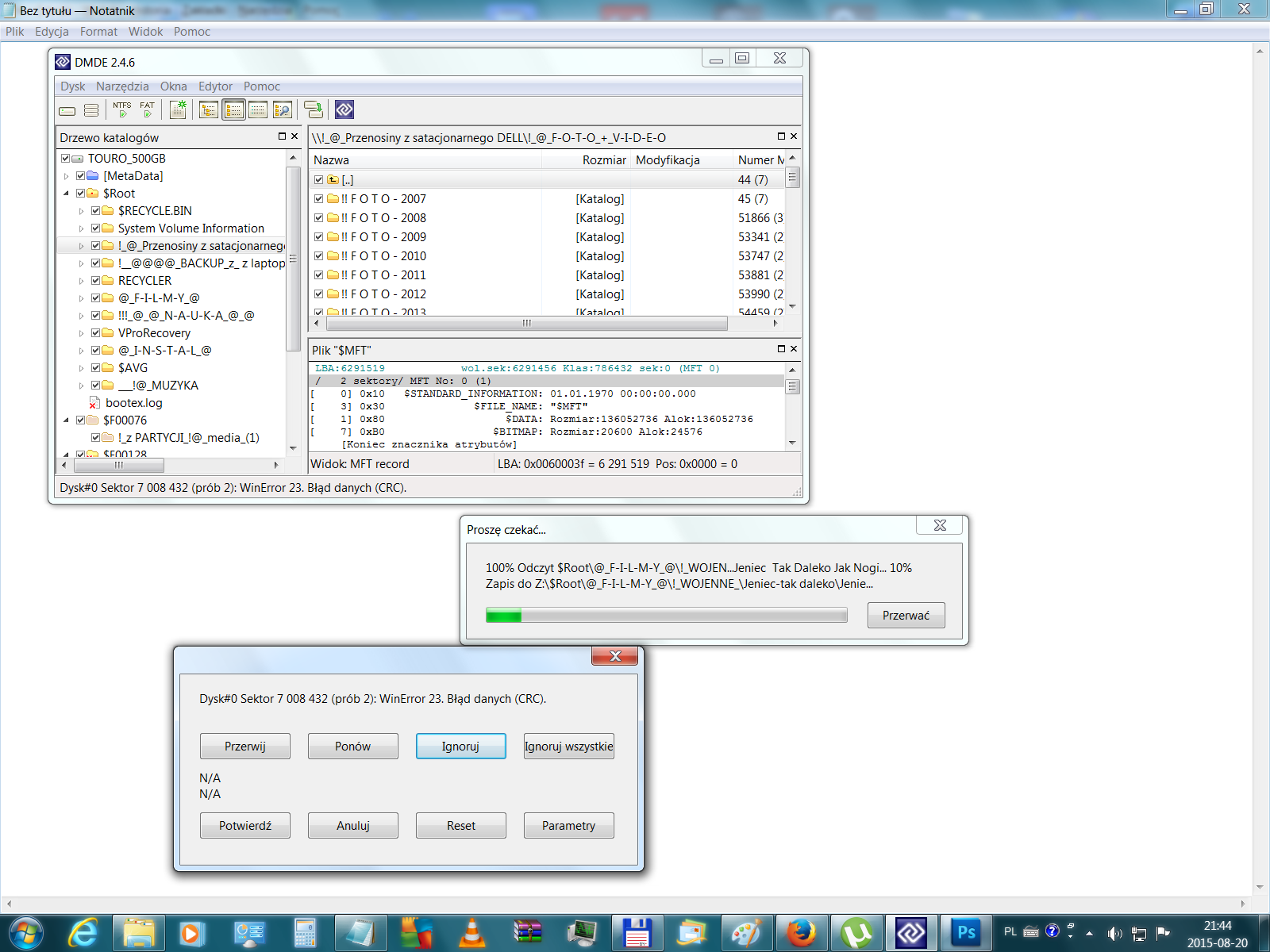Toggle the [MetaData] checkbox
The image size is (1270, 952).
click(81, 176)
